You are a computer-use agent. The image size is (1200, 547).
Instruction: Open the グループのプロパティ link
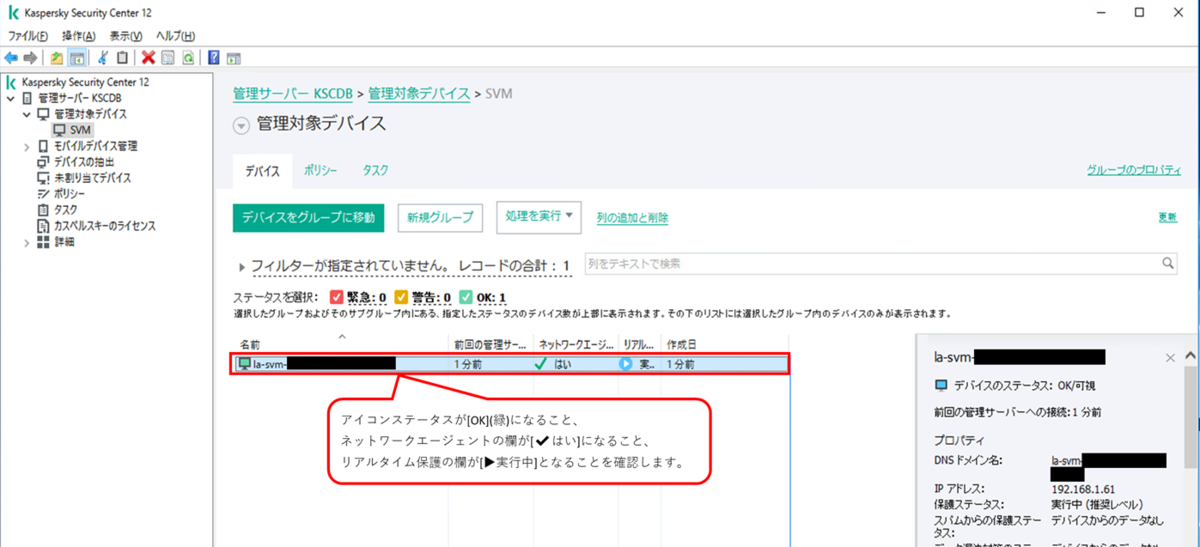click(1133, 171)
